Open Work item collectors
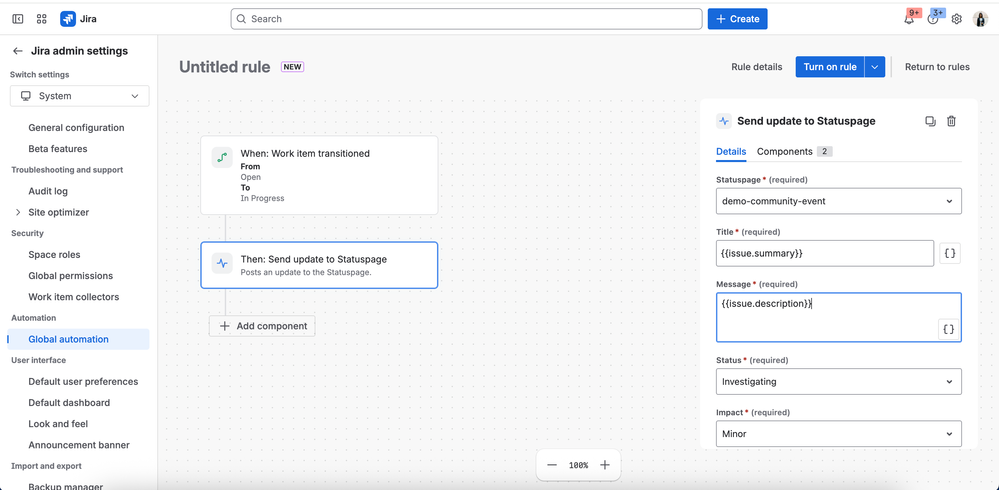999x490 pixels. 74,297
